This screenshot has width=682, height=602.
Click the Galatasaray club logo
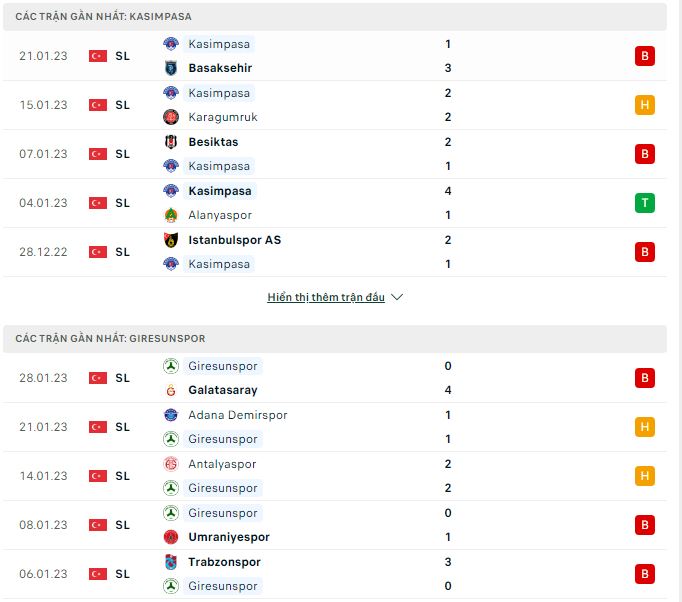click(x=171, y=390)
